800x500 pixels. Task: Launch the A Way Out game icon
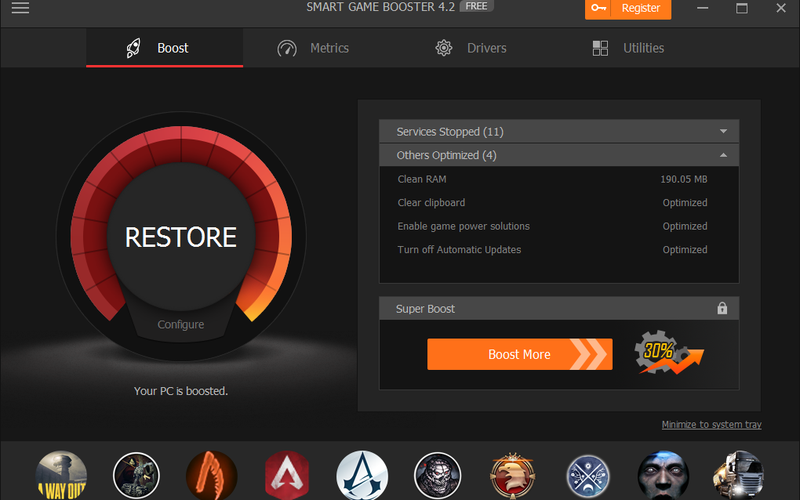pos(62,475)
